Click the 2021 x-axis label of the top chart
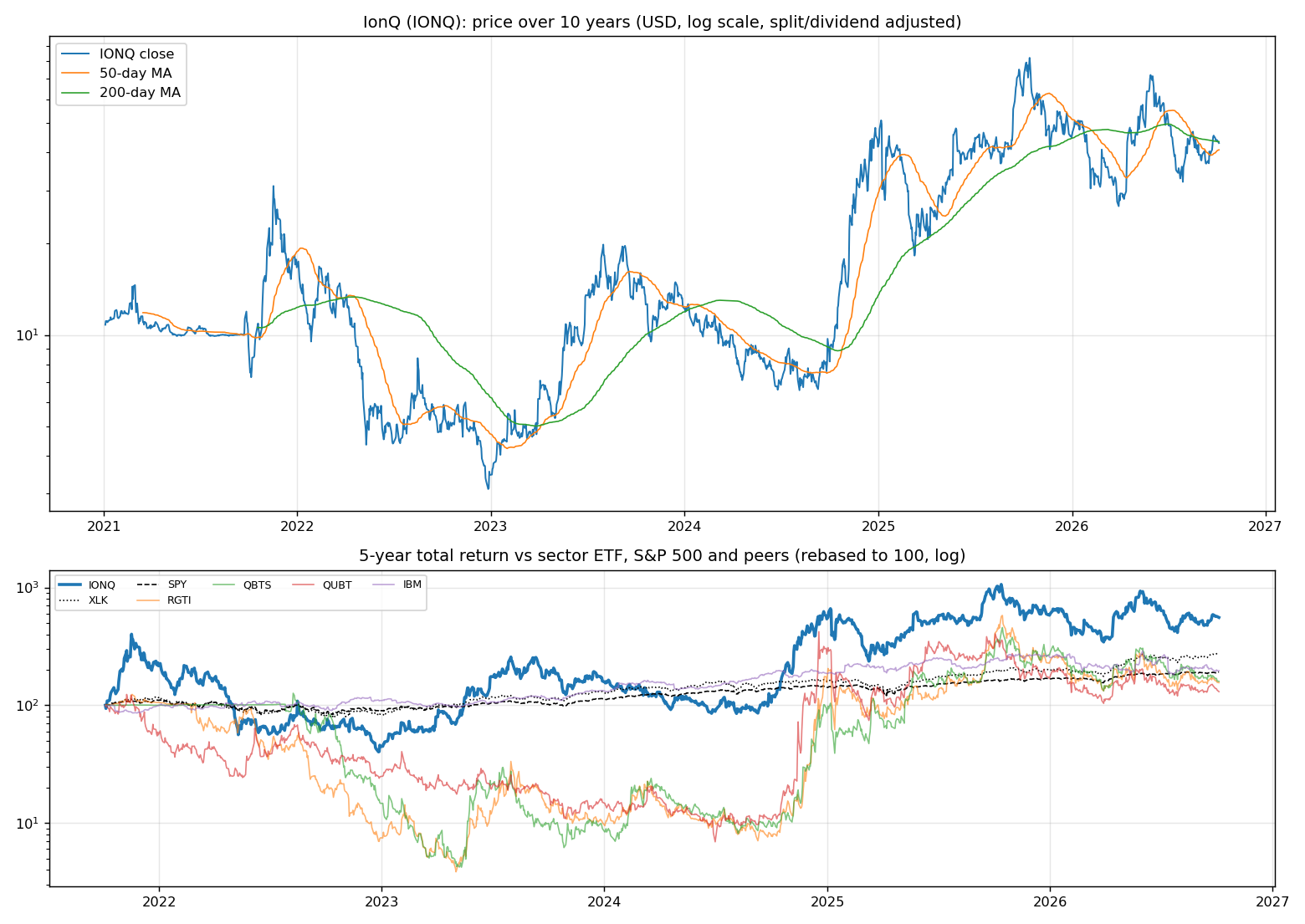 (x=104, y=527)
